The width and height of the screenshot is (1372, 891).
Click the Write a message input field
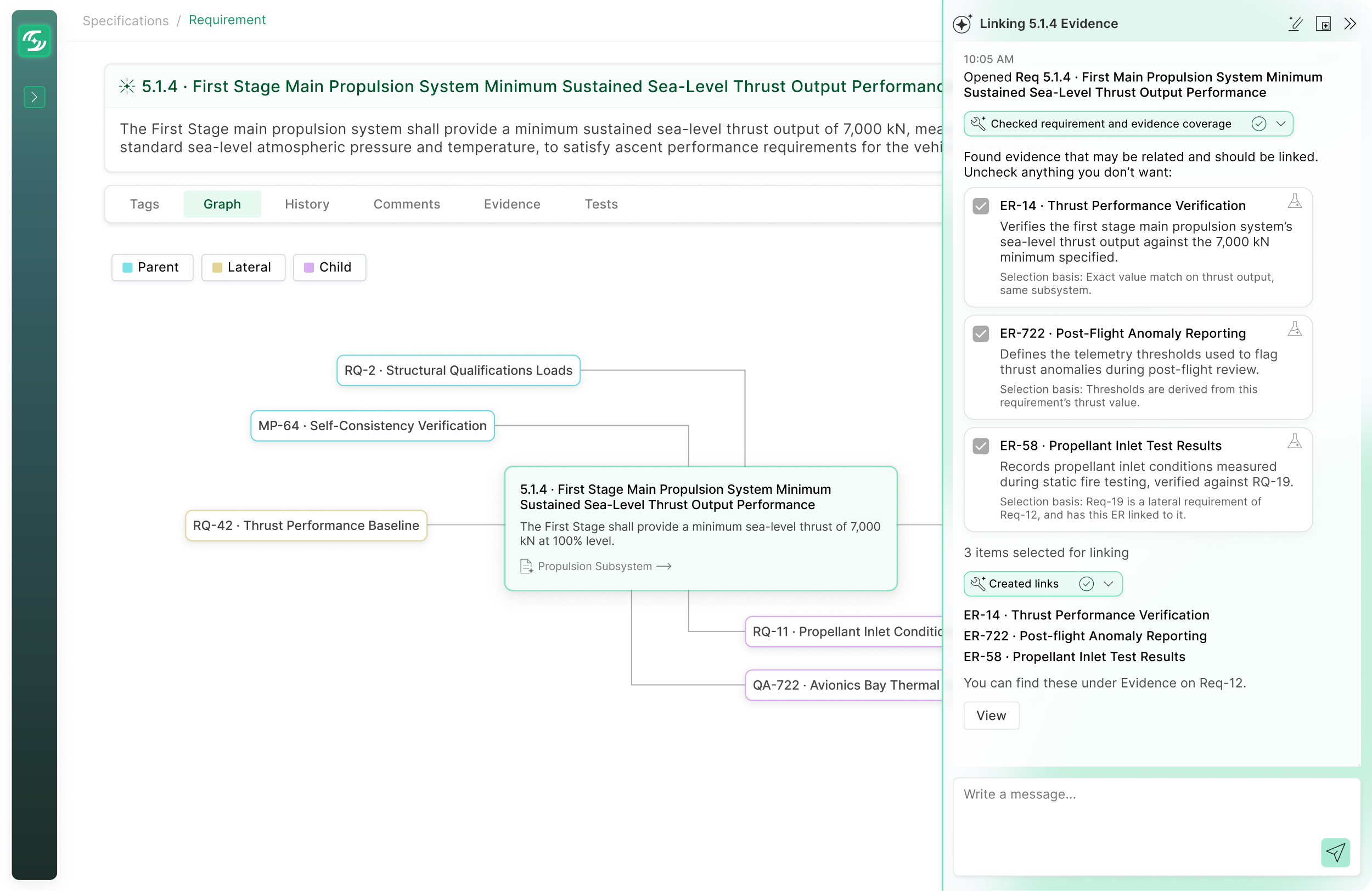pos(1156,826)
